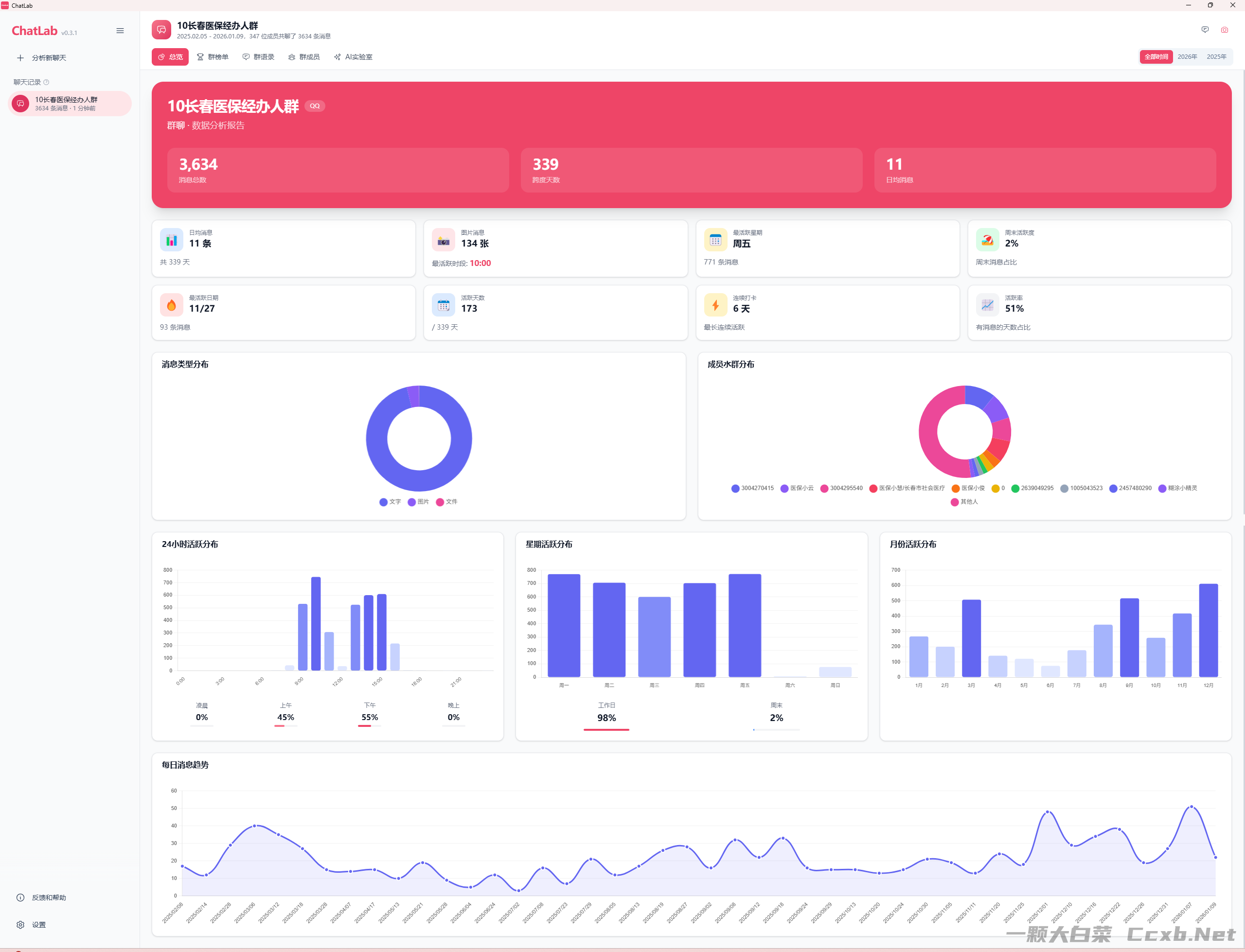
Task: Switch the time filter to 2025年
Action: pyautogui.click(x=1216, y=57)
